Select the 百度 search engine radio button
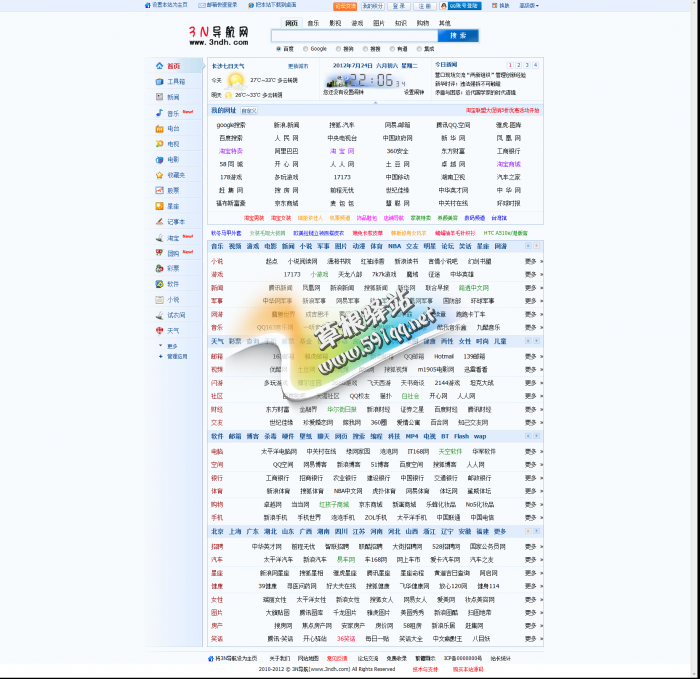 [x=279, y=49]
